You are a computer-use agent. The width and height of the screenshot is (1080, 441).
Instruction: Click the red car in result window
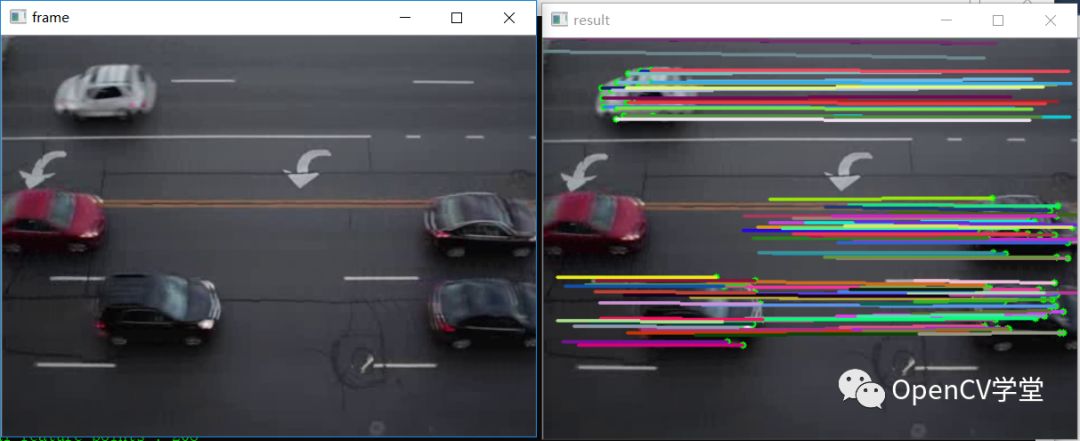pos(594,223)
